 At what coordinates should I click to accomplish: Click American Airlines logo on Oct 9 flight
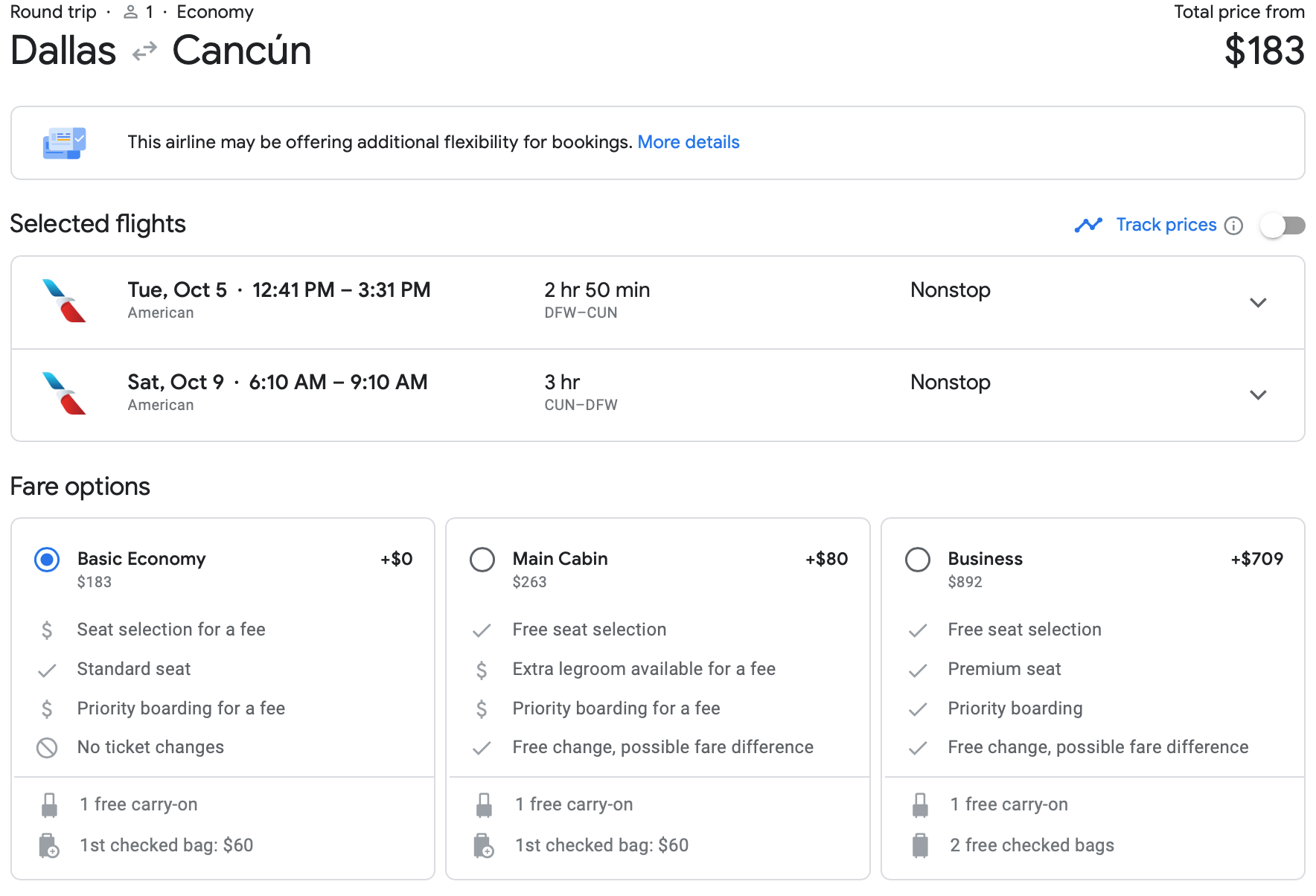click(65, 393)
